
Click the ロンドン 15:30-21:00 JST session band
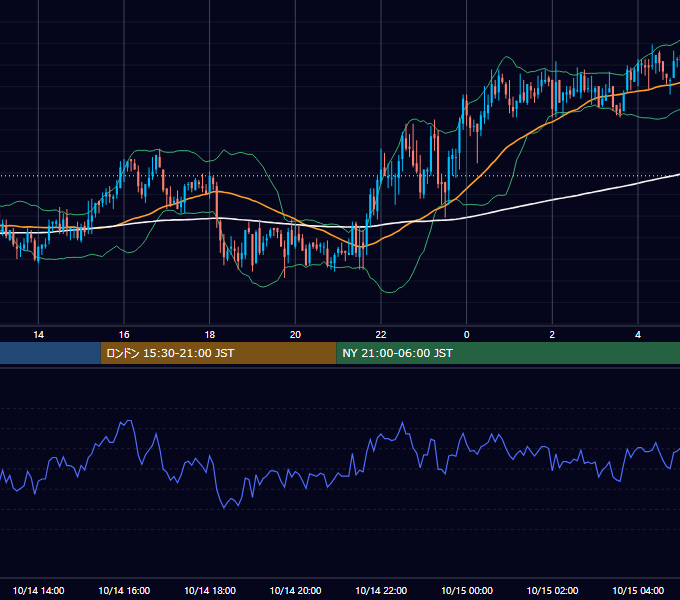[x=218, y=353]
